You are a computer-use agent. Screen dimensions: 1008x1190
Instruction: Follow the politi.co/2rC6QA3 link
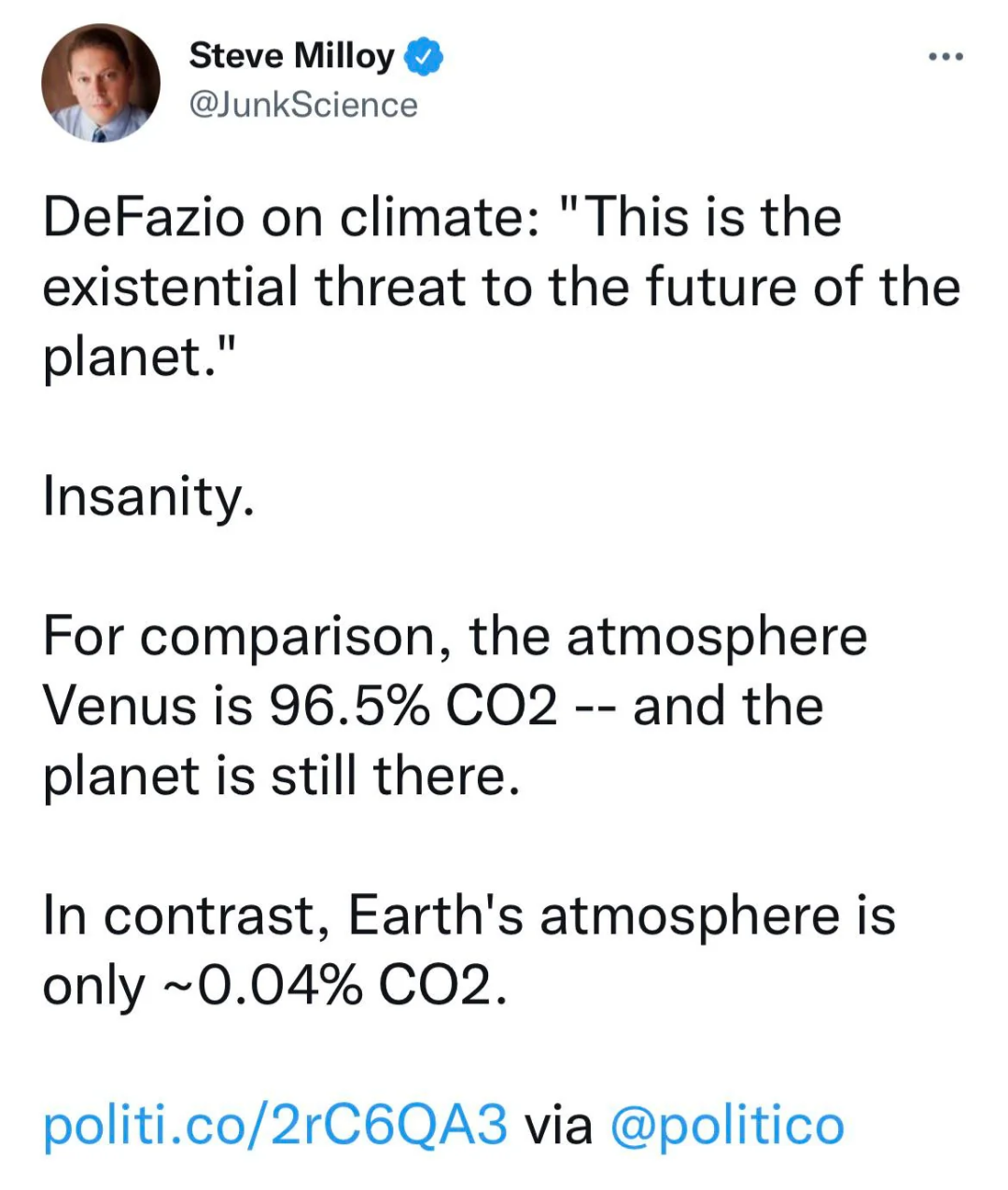[275, 1124]
